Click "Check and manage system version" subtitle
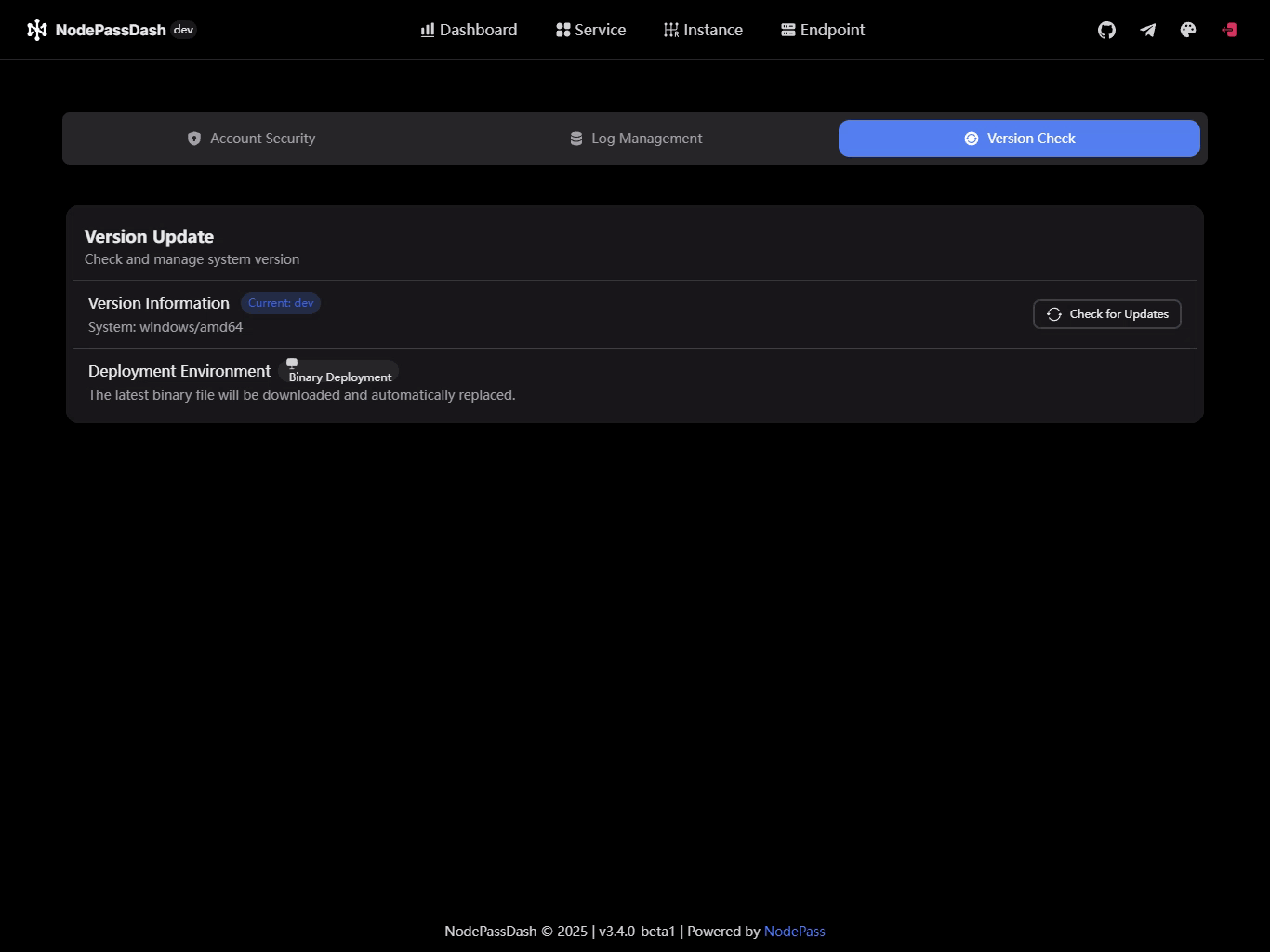 point(192,259)
